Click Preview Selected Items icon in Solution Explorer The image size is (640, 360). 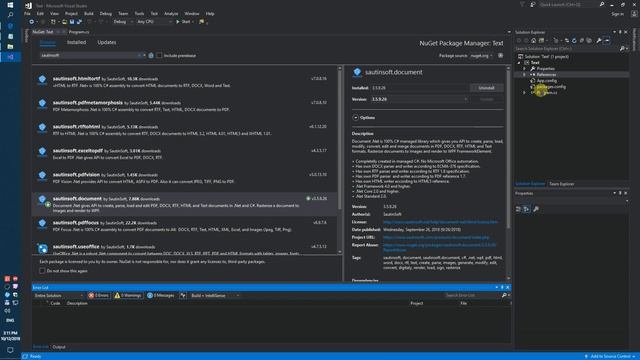coord(607,40)
